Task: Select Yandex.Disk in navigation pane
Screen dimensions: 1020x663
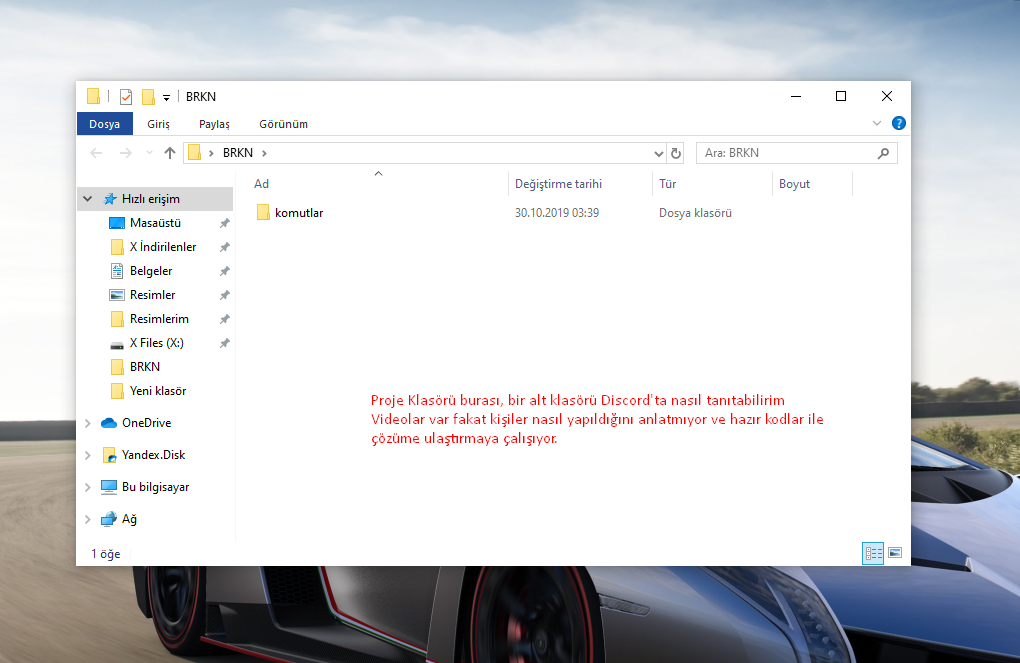Action: click(154, 455)
